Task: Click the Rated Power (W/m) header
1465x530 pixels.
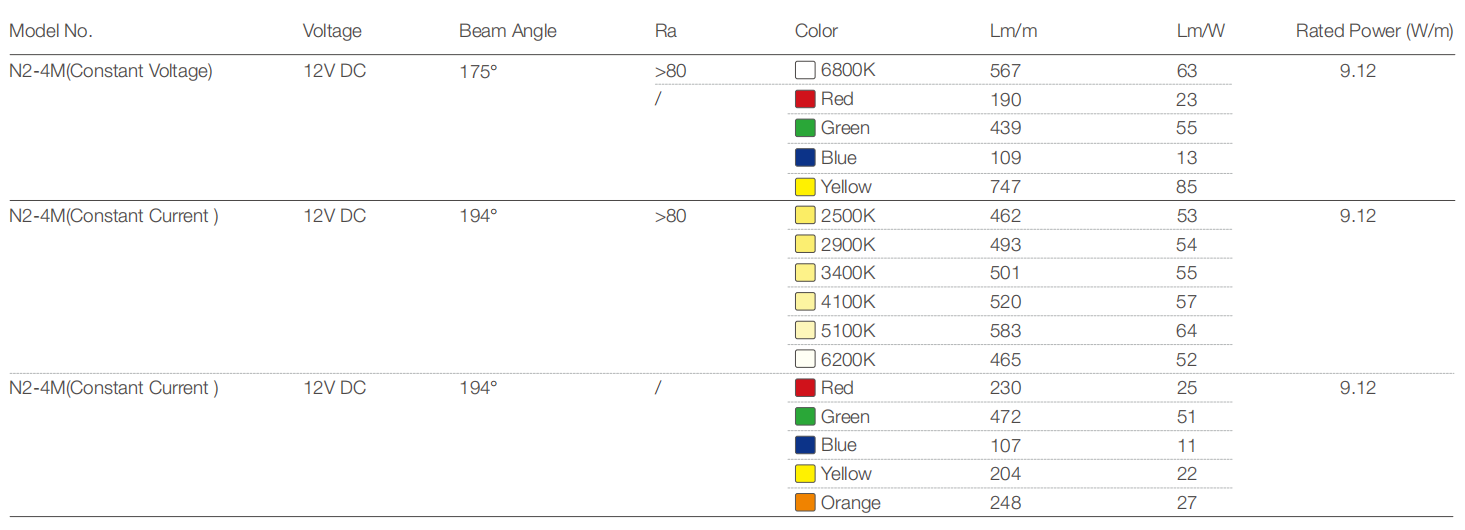Action: (x=1374, y=31)
